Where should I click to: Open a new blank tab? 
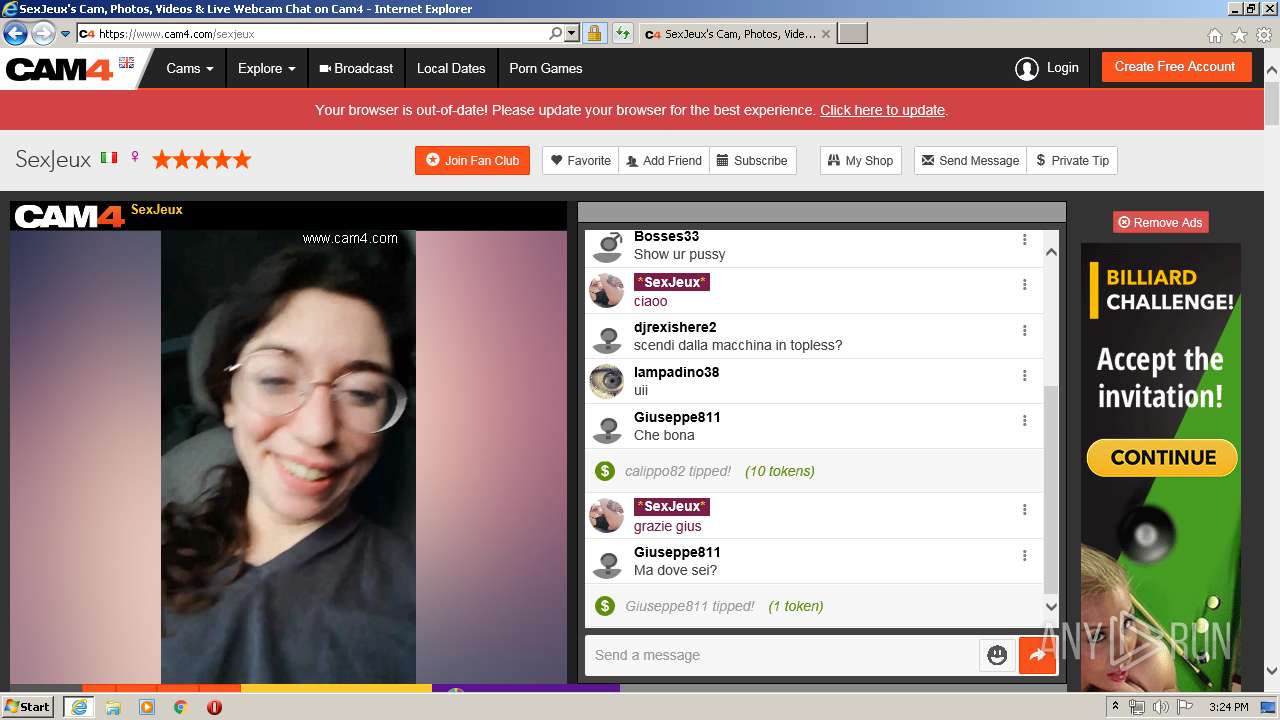click(852, 34)
